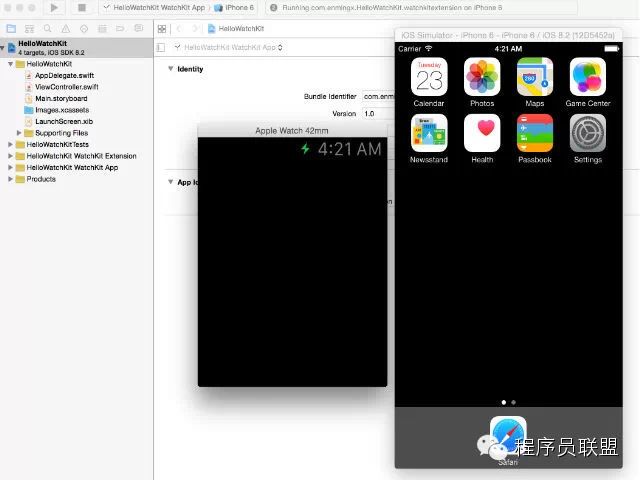Image resolution: width=640 pixels, height=480 pixels.
Task: Click the running status message in toolbar
Action: (x=392, y=7)
